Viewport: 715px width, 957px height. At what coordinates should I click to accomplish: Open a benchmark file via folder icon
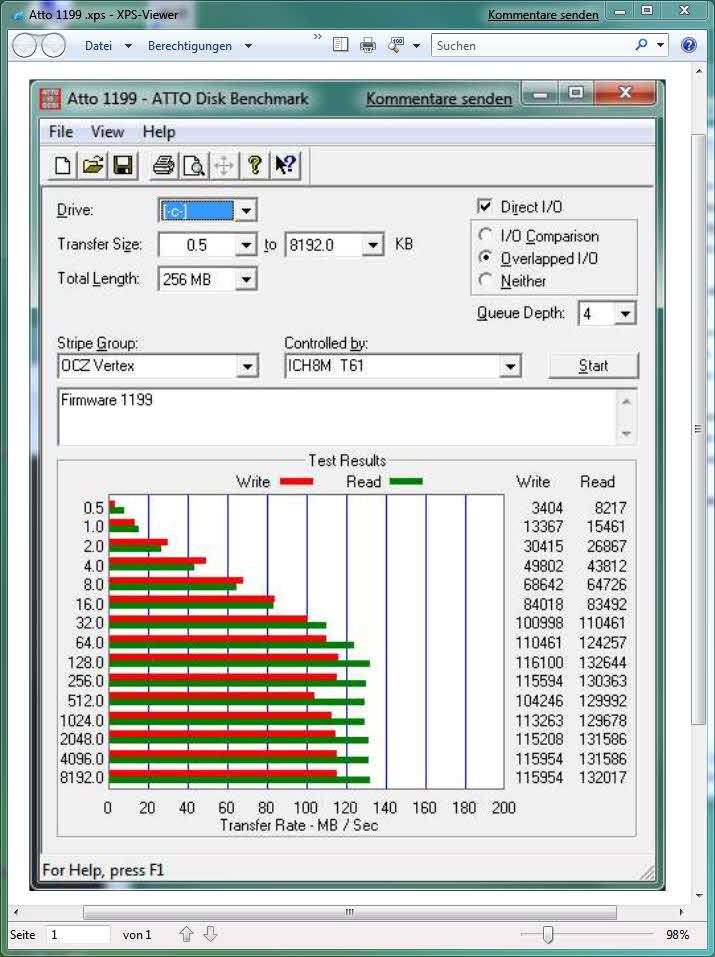click(93, 165)
